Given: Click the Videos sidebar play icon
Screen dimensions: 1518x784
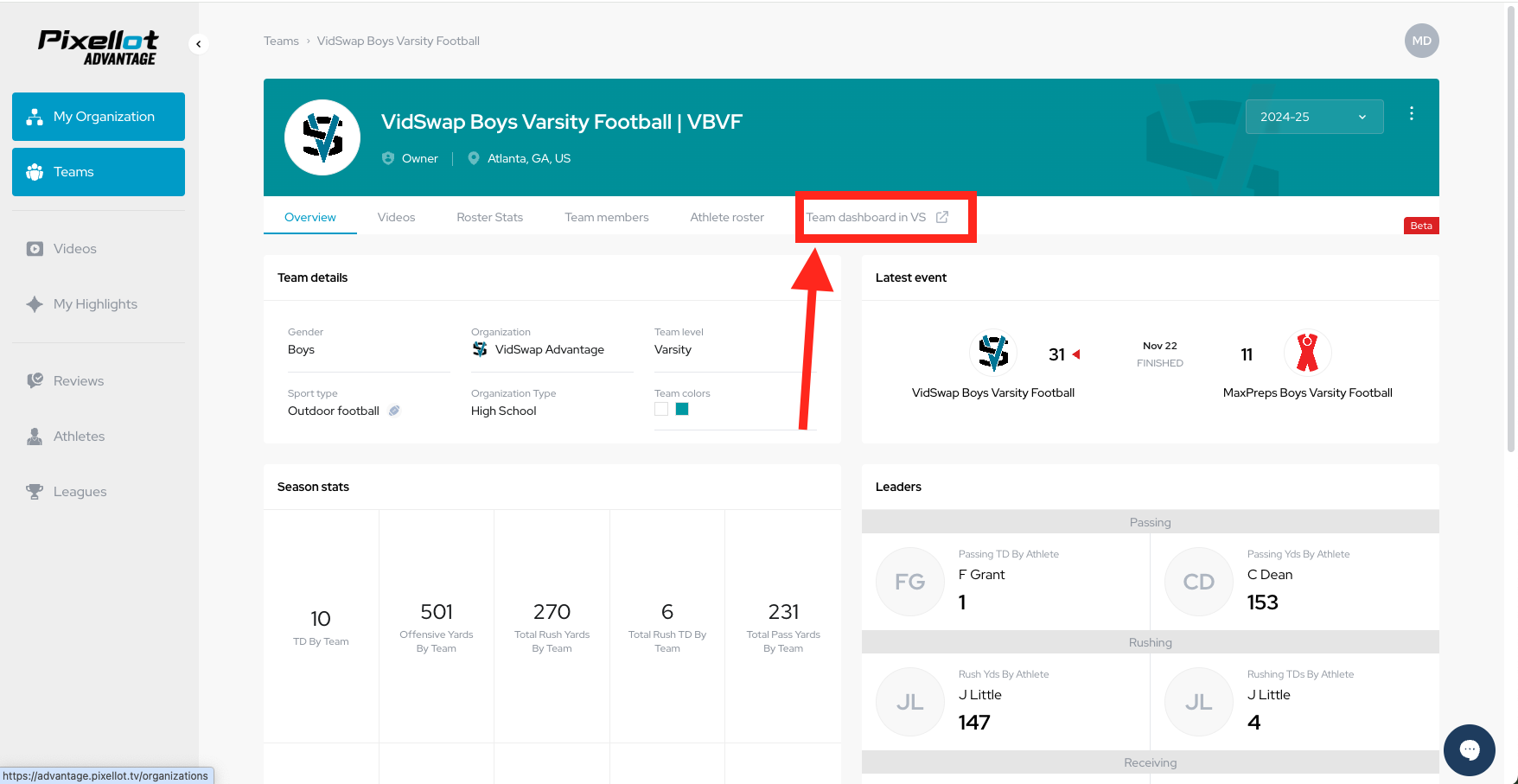Looking at the screenshot, I should point(35,249).
